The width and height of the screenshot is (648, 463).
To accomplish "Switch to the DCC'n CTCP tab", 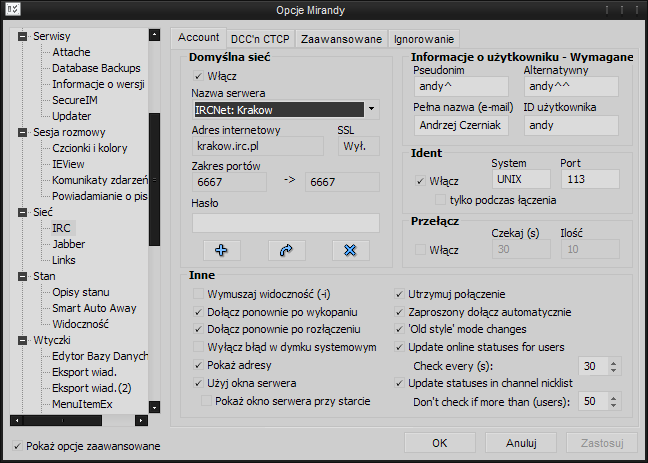I will point(260,39).
